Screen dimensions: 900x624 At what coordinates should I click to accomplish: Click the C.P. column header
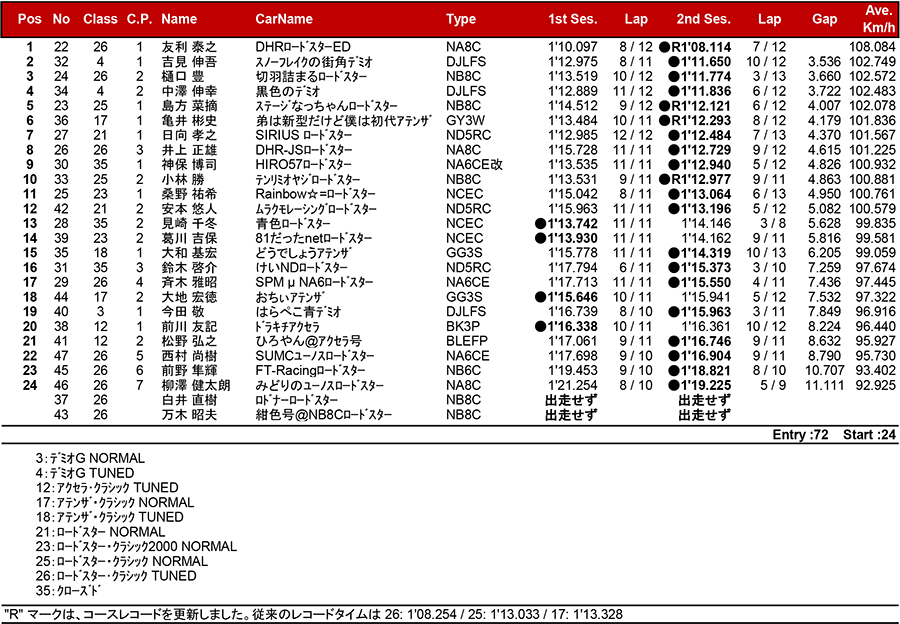(139, 19)
